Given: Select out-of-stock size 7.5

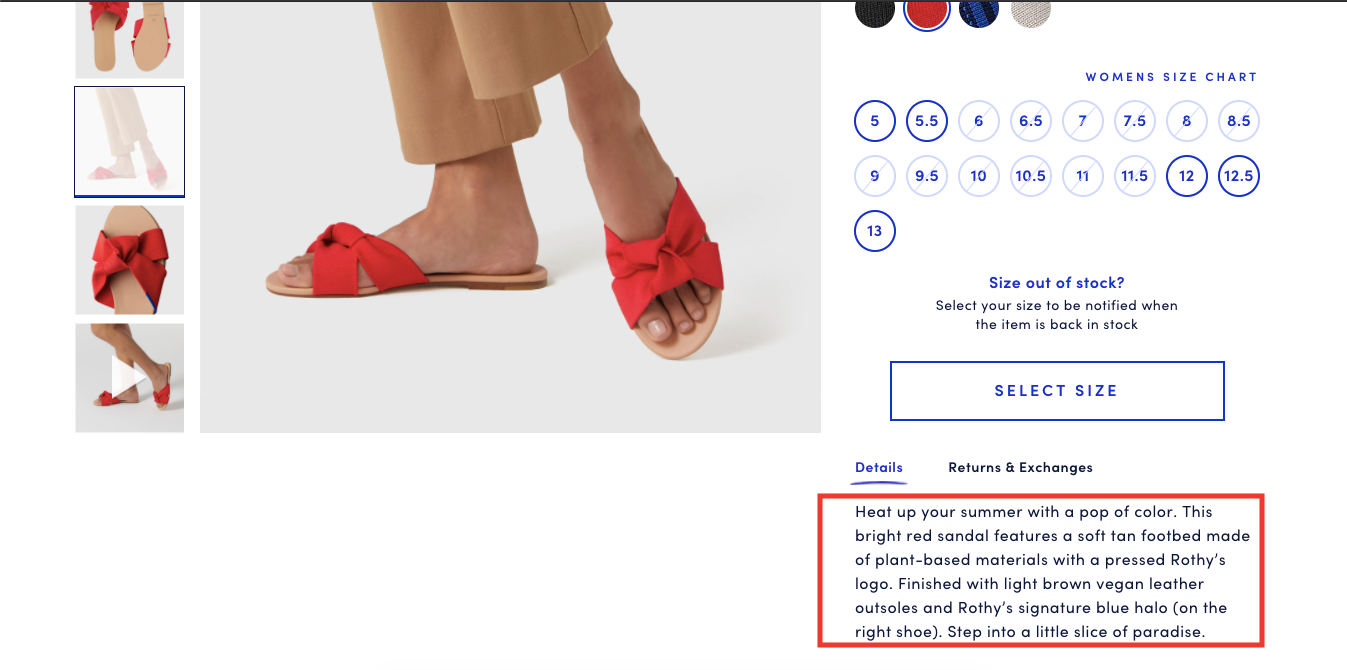Looking at the screenshot, I should (x=1135, y=121).
